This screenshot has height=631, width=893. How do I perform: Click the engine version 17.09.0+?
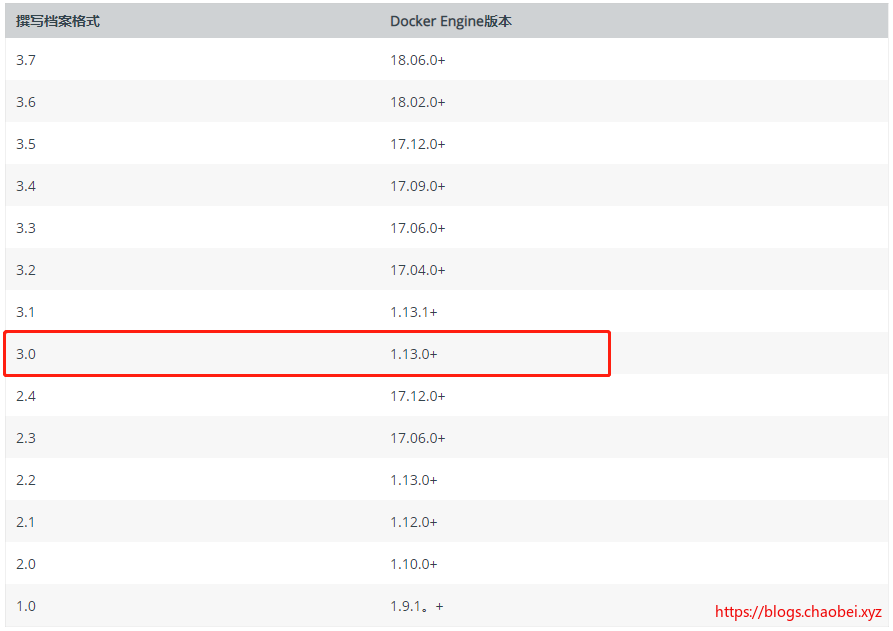point(417,186)
